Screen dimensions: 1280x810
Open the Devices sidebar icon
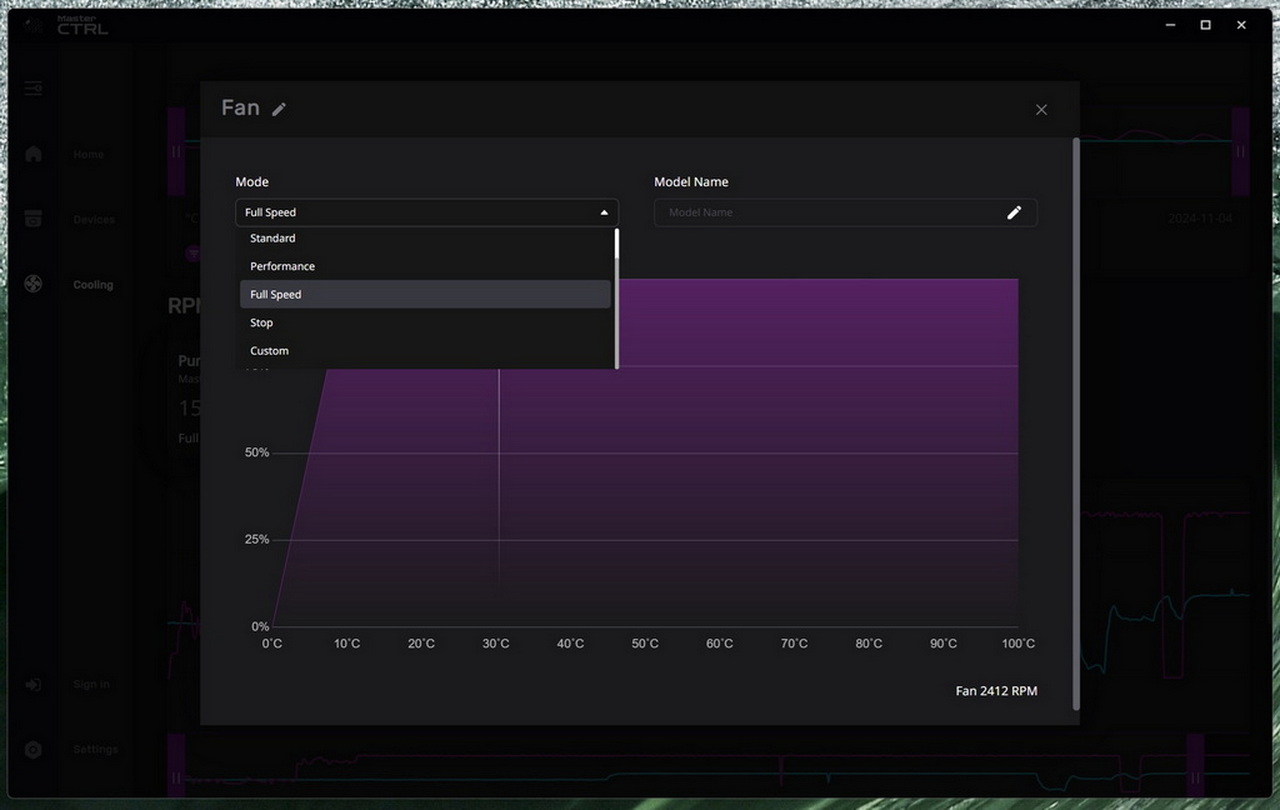[x=33, y=219]
